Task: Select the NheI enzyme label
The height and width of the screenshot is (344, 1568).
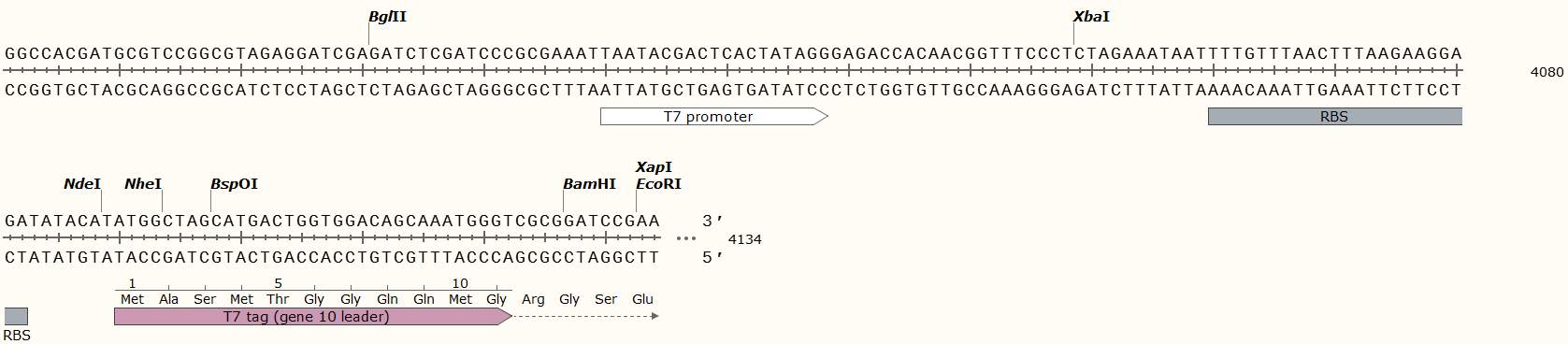Action: [x=143, y=184]
